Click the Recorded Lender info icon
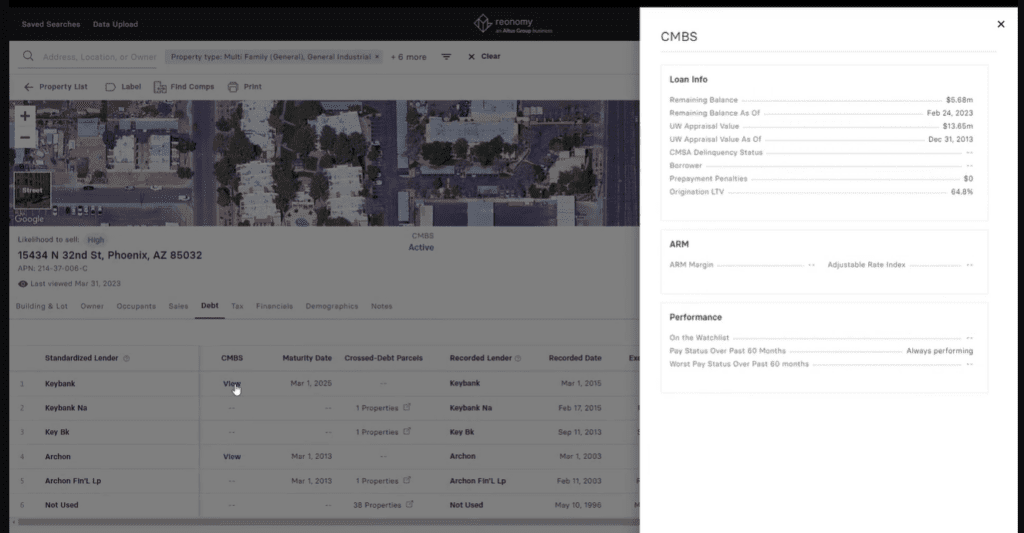 pyautogui.click(x=518, y=359)
